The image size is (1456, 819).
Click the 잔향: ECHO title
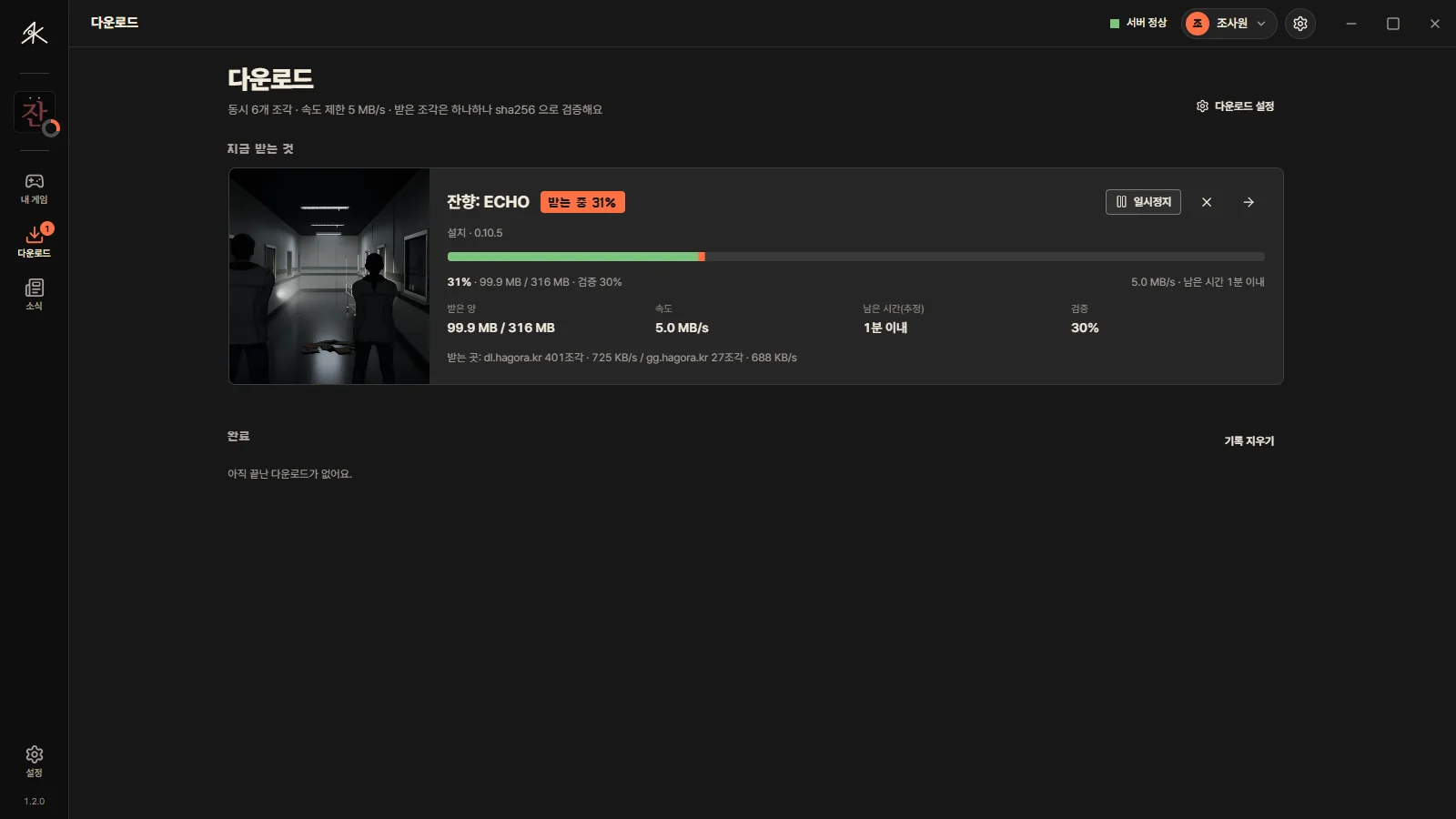(488, 202)
